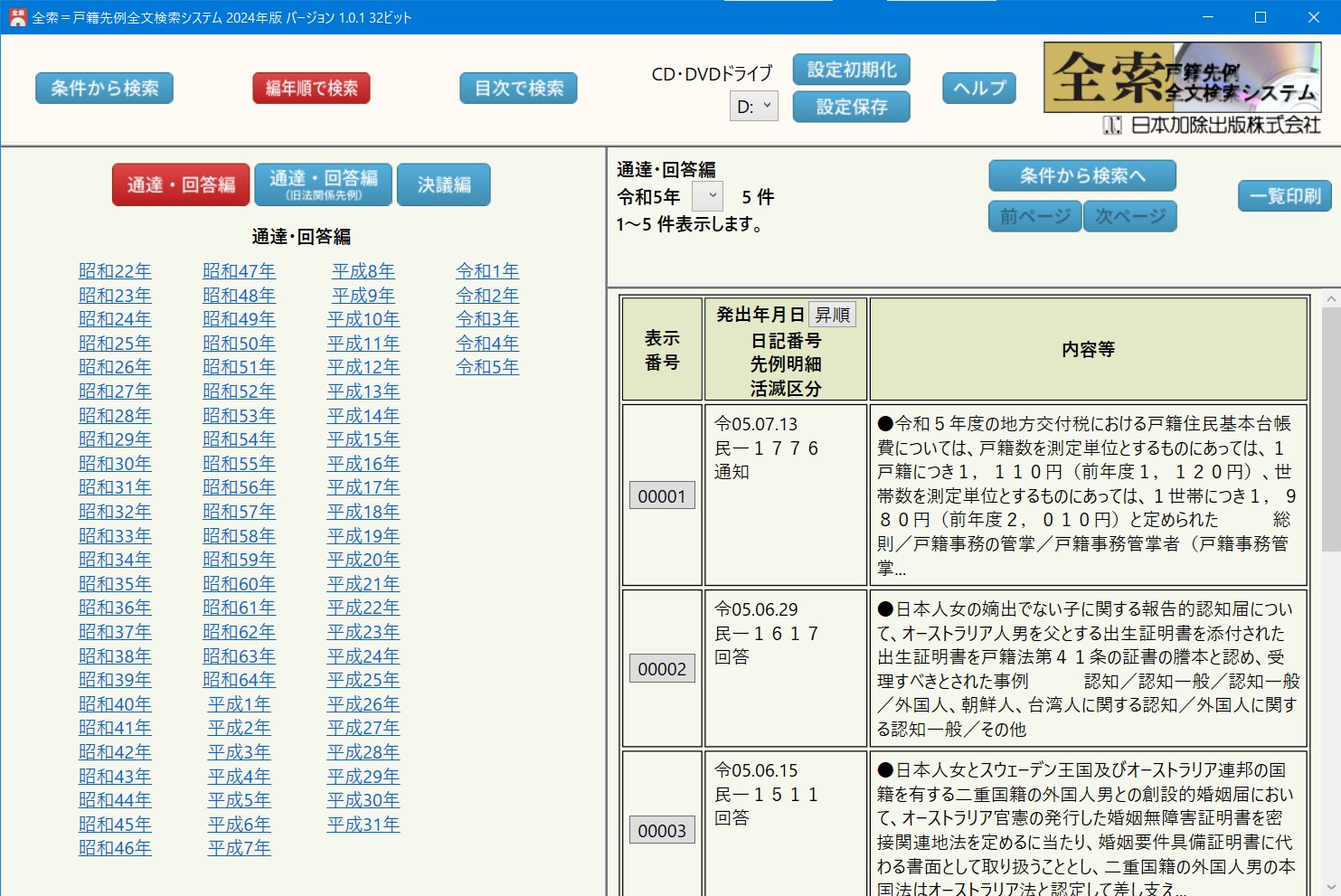Click the 全索 logo banner image

(1182, 78)
